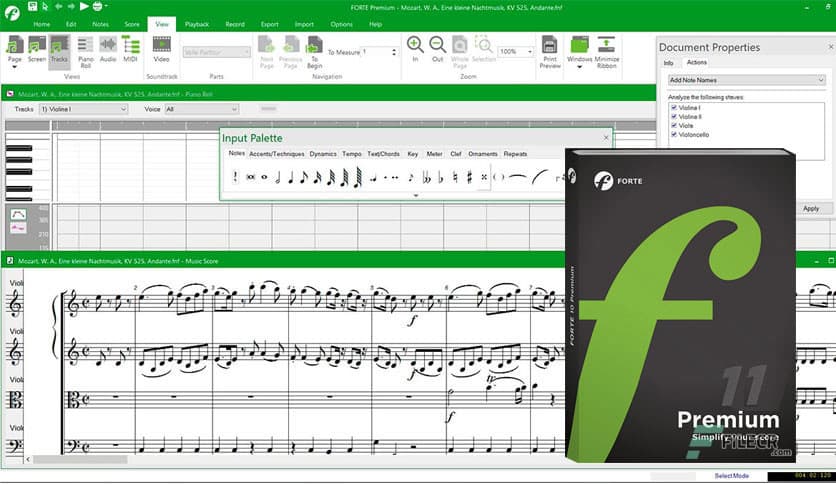Toggle the Tracks view button
Screen dimensions: 836x484
(59, 50)
